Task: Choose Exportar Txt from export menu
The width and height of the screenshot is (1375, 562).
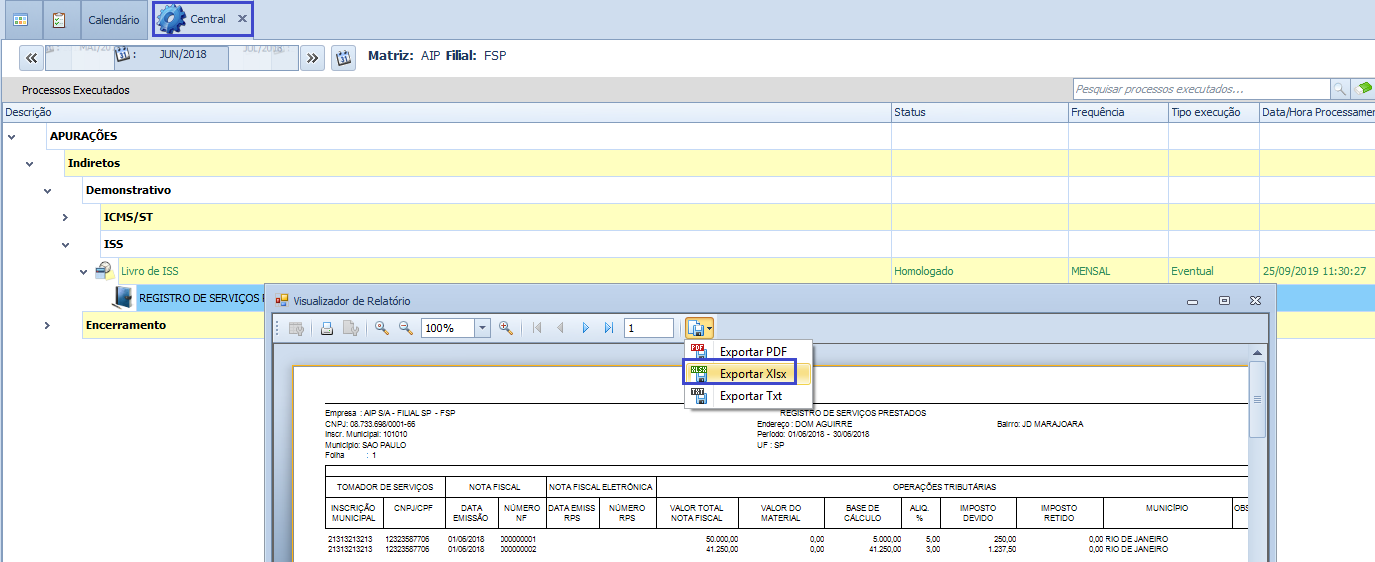Action: point(750,396)
